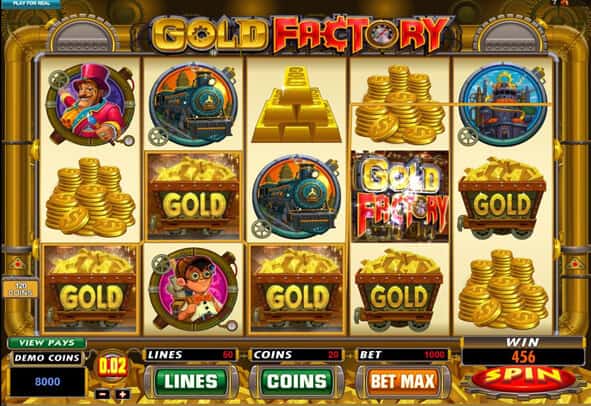Click the green LINES button
Viewport: 591px width, 406px height.
[191, 382]
